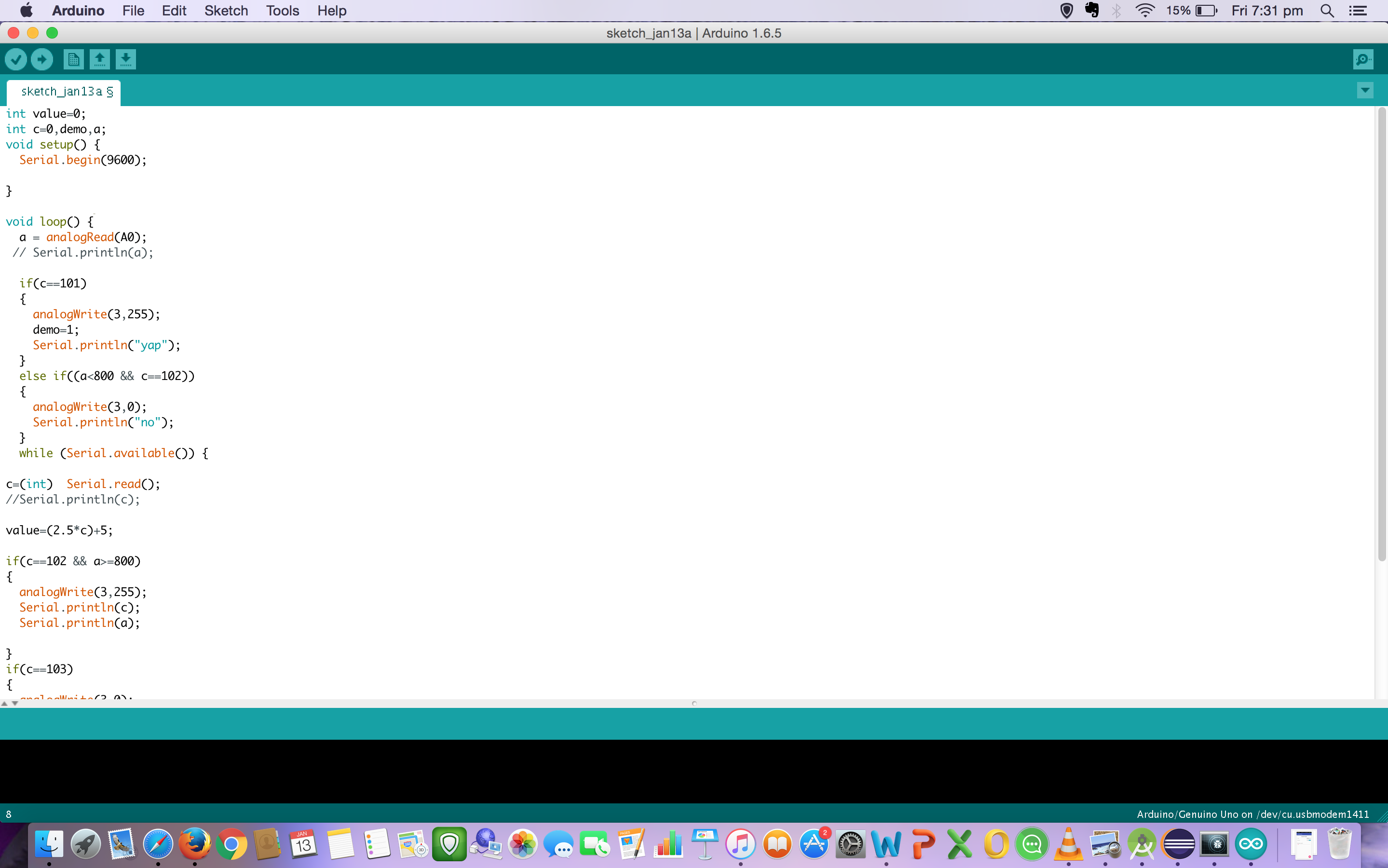The image size is (1388, 868).
Task: Save the sketch with the down-arrow icon
Action: coord(126,59)
